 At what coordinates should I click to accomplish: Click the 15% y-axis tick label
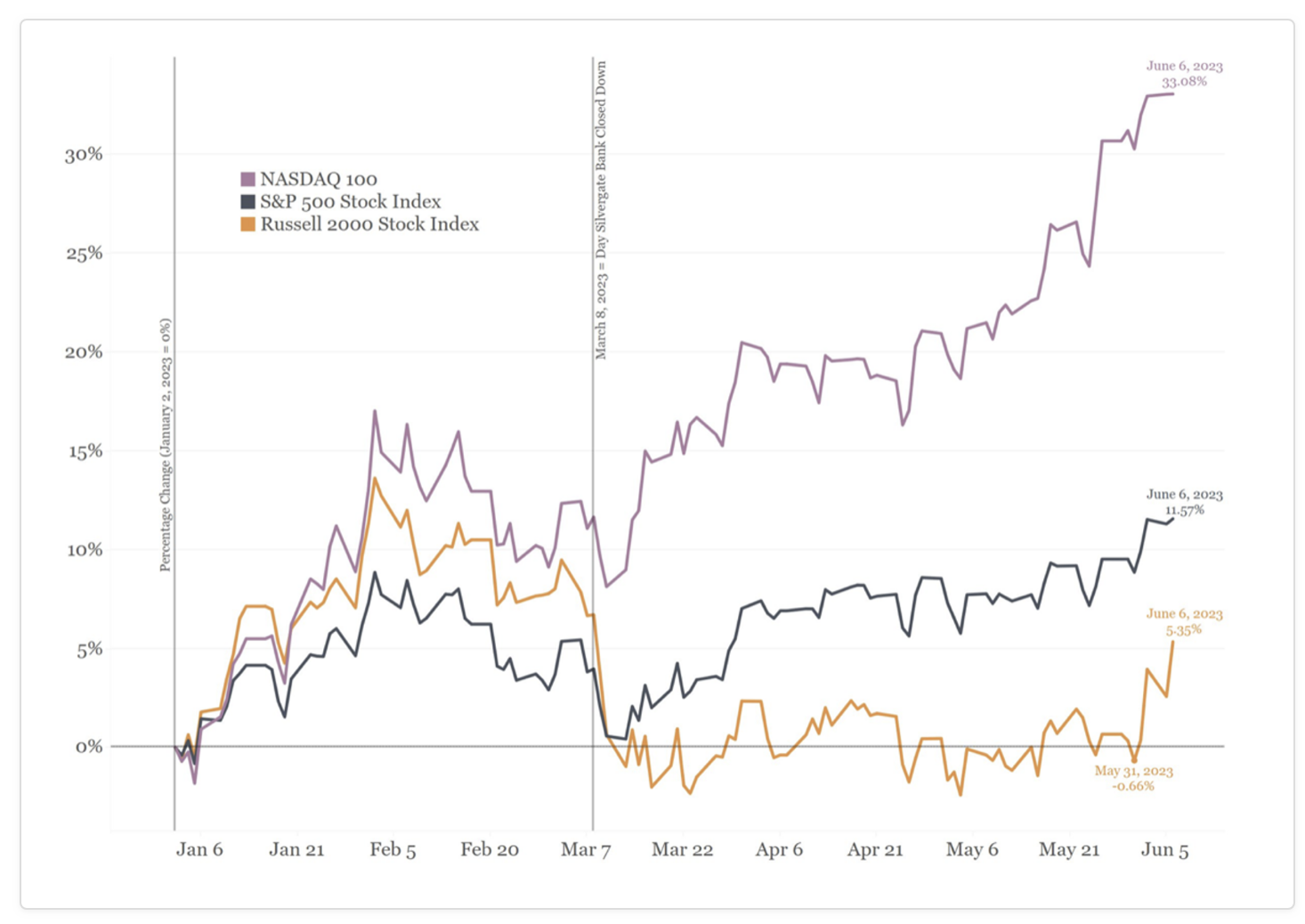84,451
